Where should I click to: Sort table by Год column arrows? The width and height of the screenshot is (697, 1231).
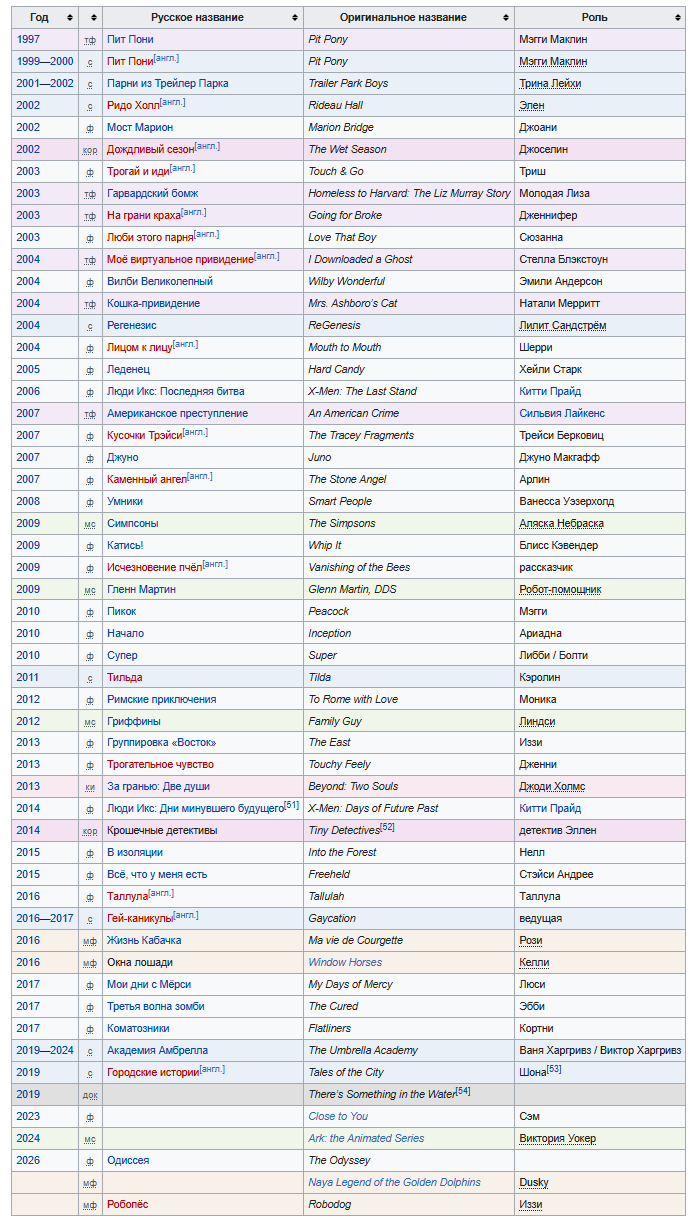coord(69,18)
